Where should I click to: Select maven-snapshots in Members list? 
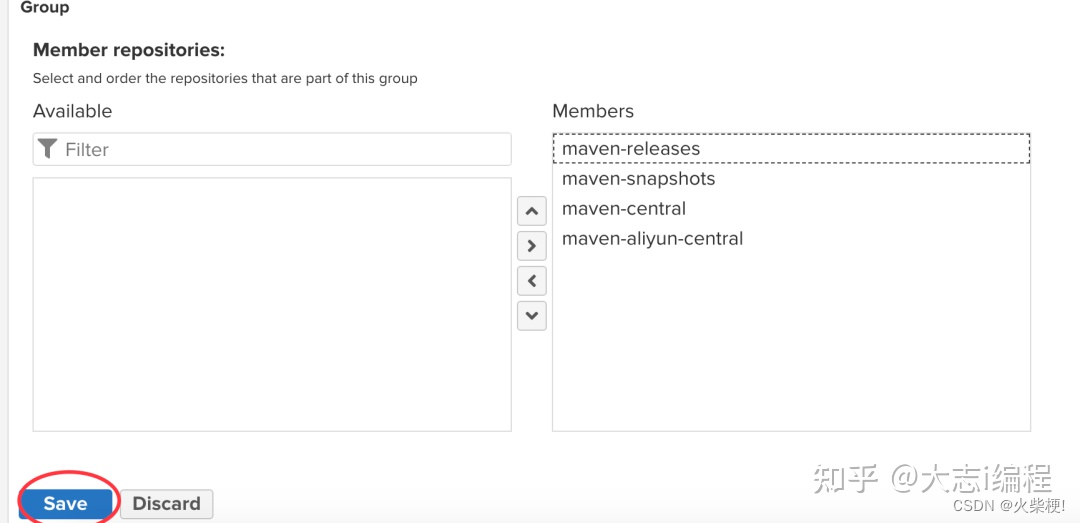pos(791,178)
